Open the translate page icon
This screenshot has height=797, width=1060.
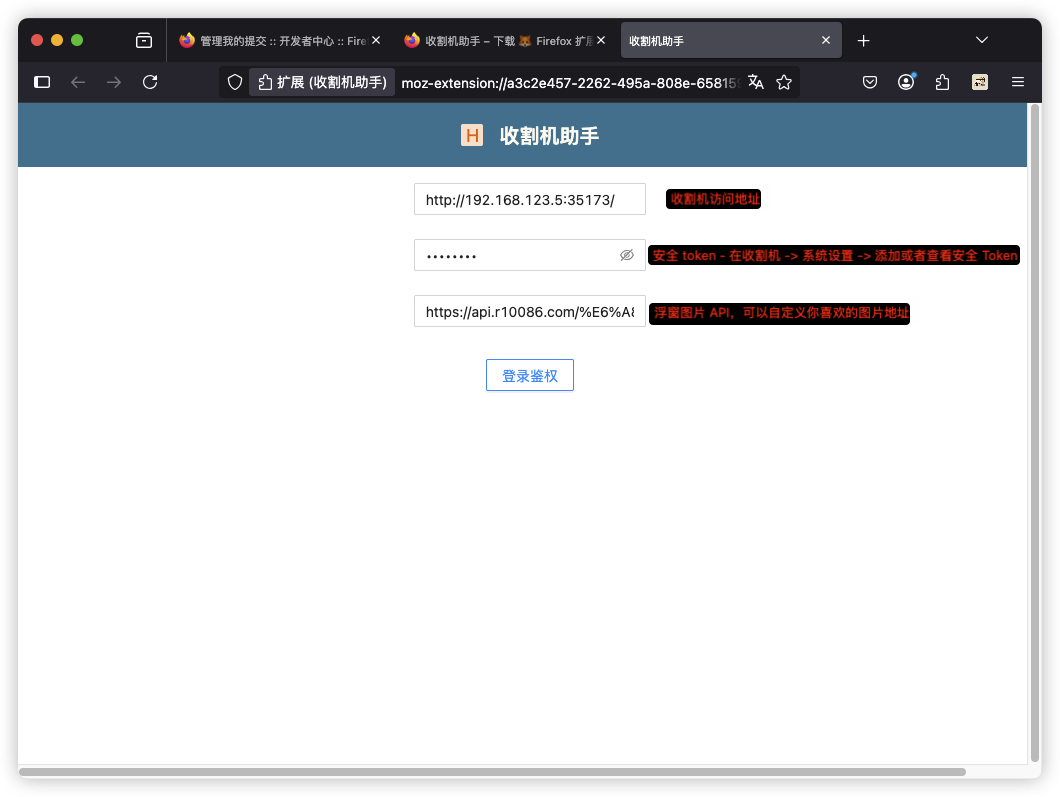click(x=756, y=82)
